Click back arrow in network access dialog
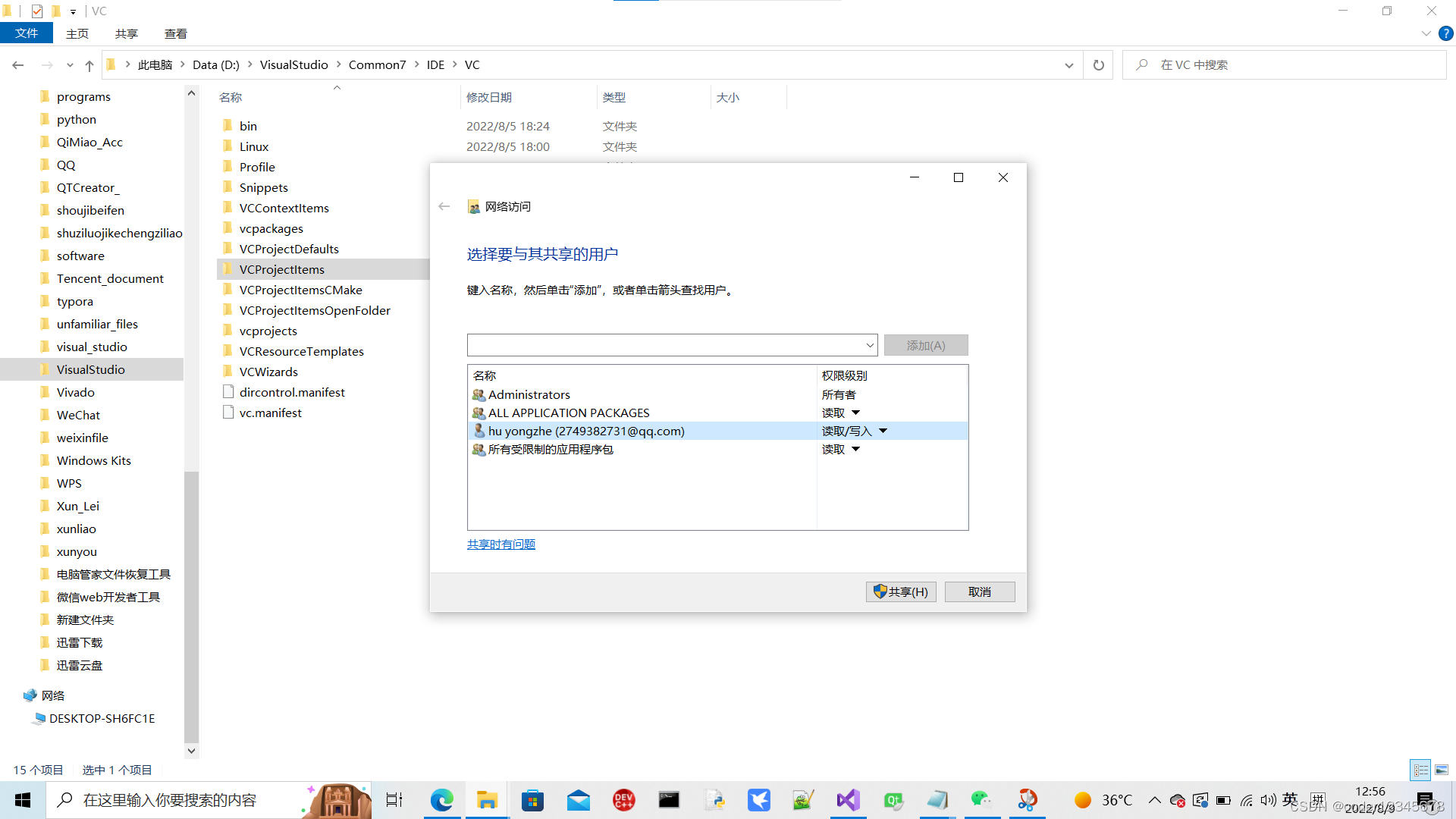The width and height of the screenshot is (1456, 819). 444,206
